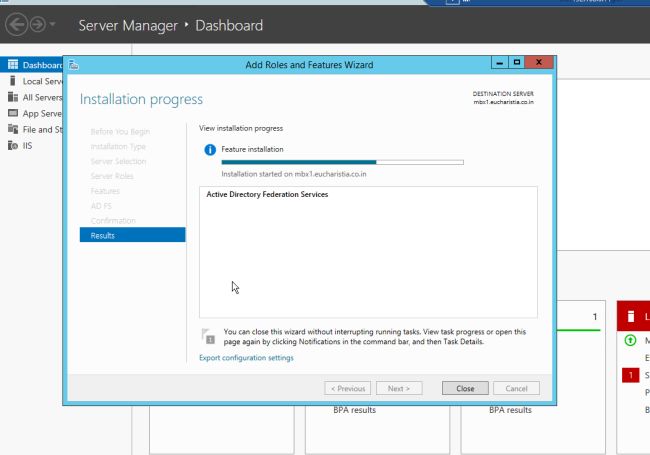Click the Cancel button
This screenshot has height=455, width=650.
[x=517, y=388]
